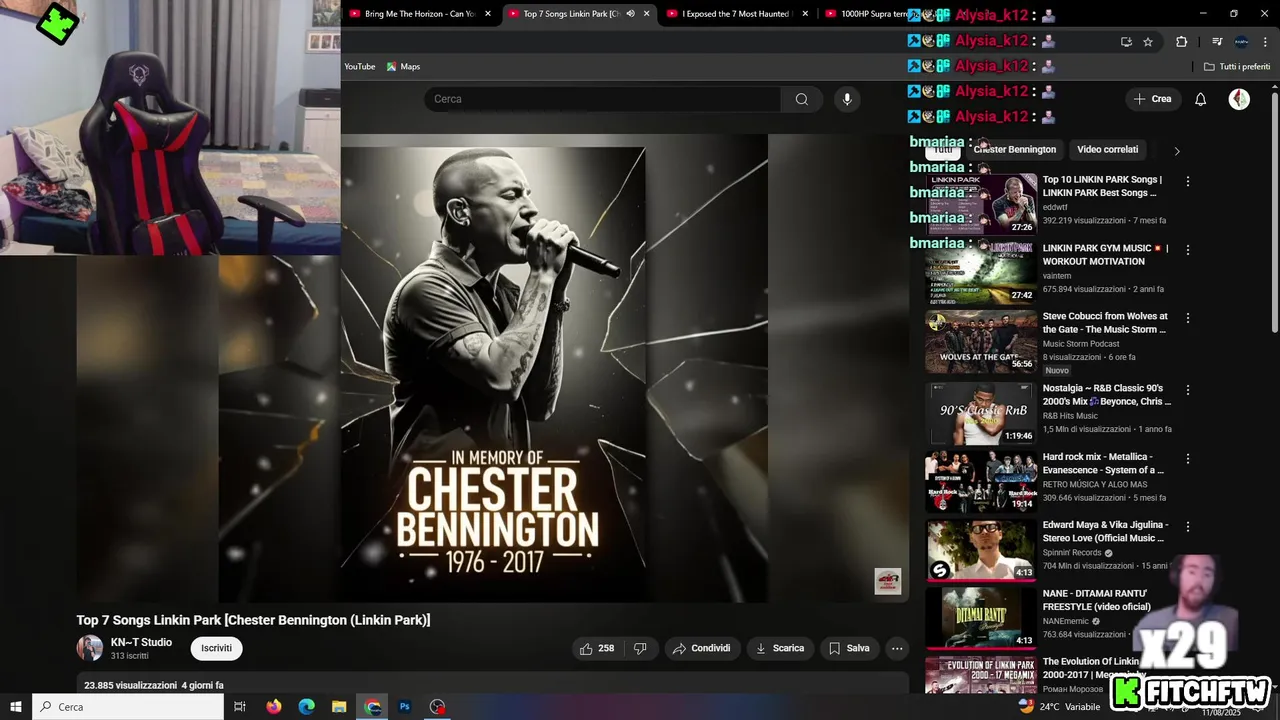The image size is (1280, 720).
Task: Open options for Nostalgia R&B Classic video
Action: click(x=1188, y=390)
